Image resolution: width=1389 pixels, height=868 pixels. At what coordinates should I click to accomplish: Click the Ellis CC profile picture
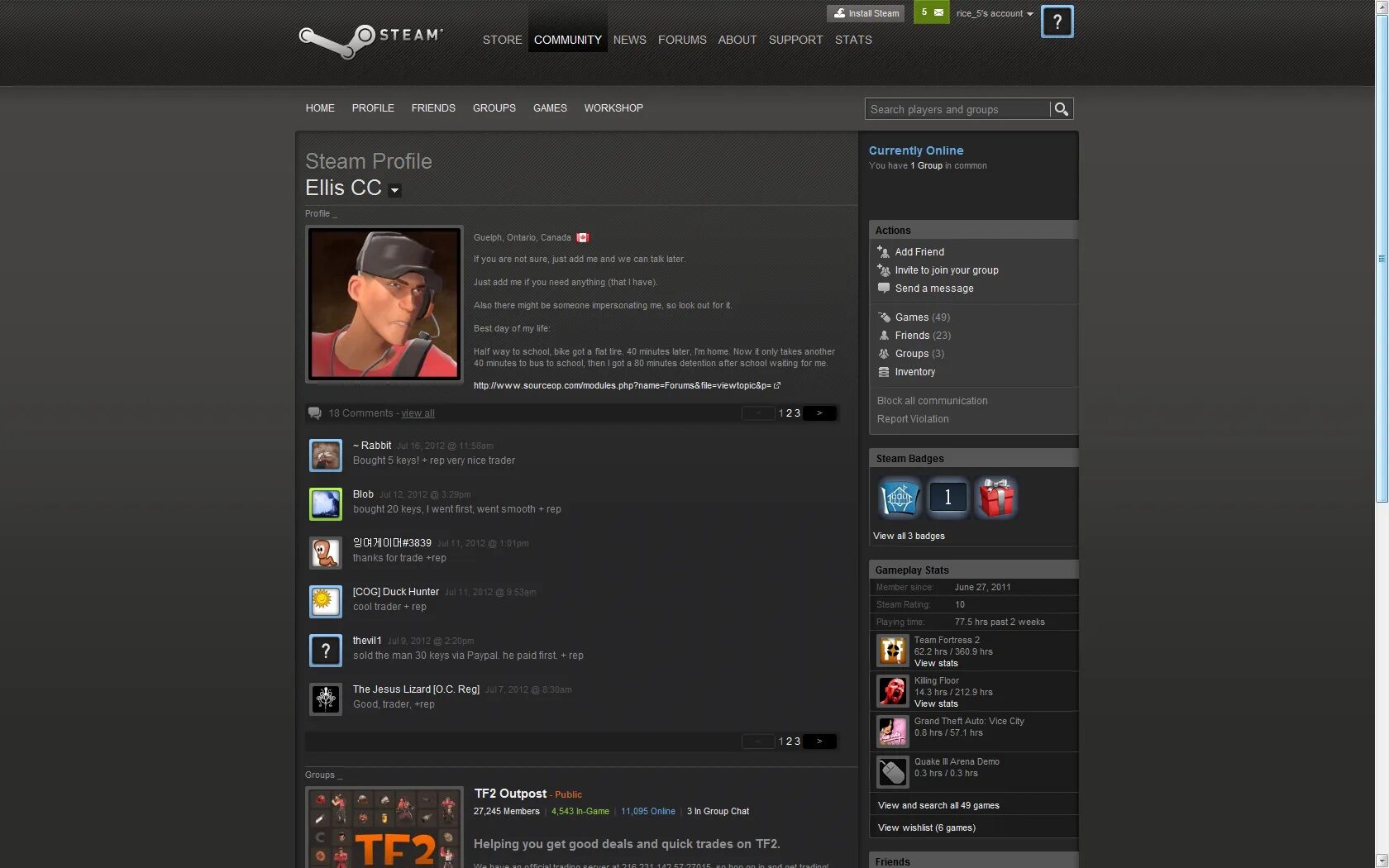point(384,304)
